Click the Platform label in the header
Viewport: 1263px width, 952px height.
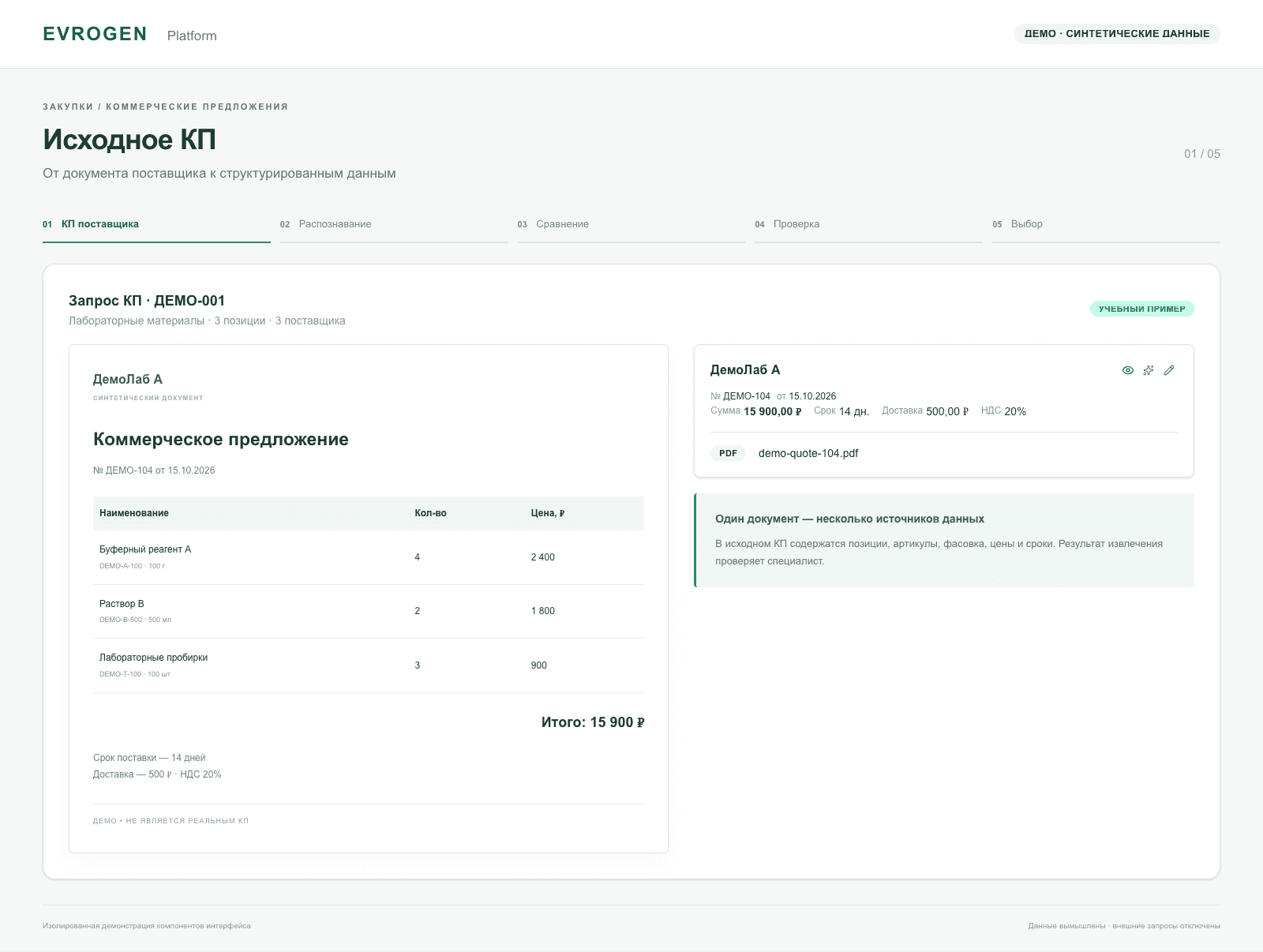(192, 36)
